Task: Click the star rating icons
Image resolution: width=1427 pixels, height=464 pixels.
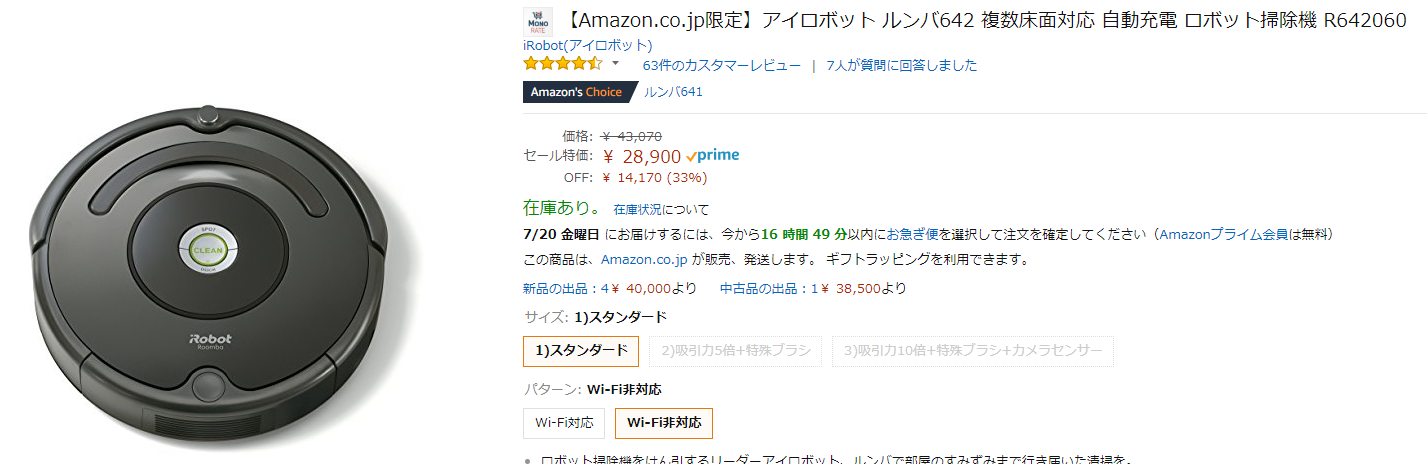Action: 562,64
